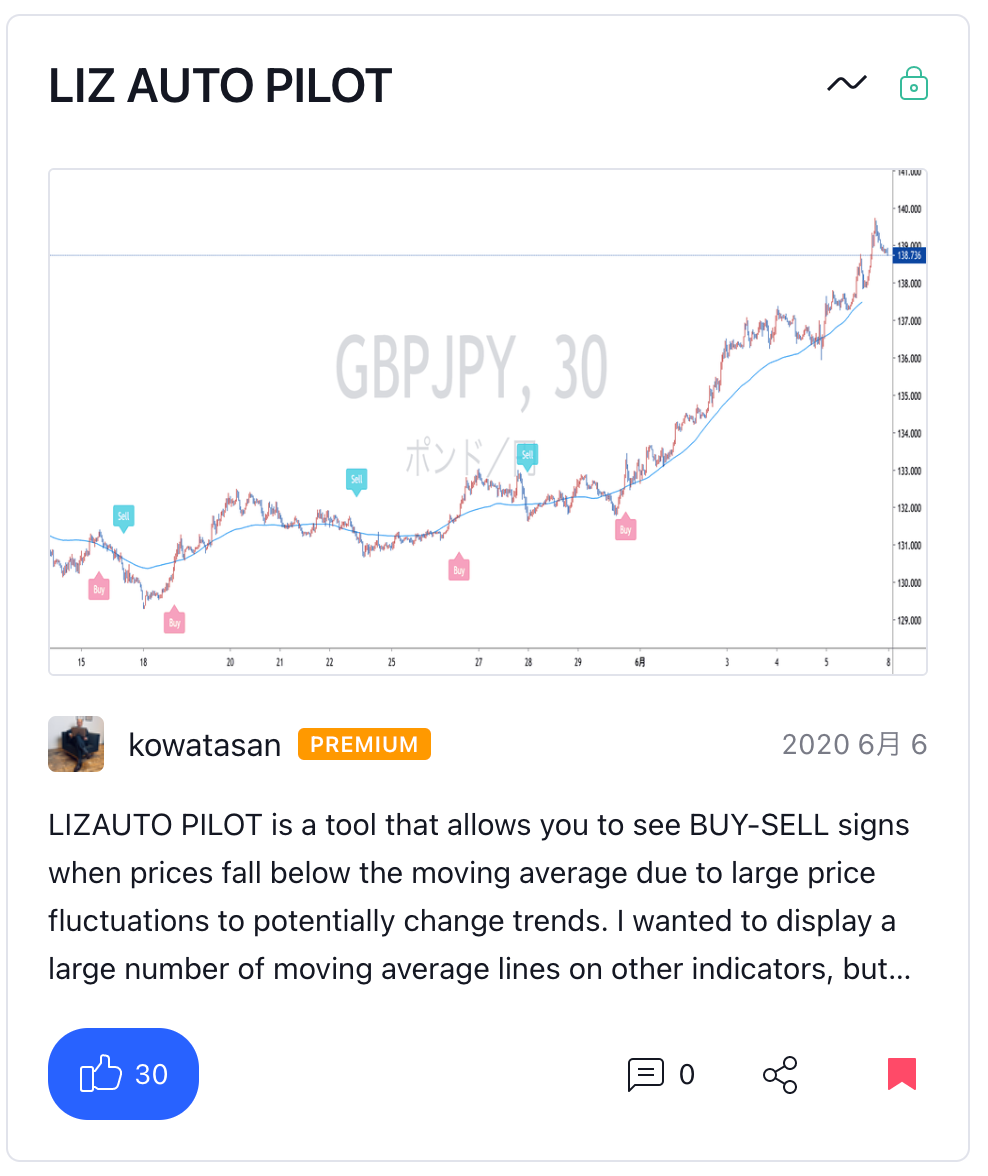Click the publication date 2020 6月 6
Image resolution: width=988 pixels, height=1176 pixels.
[x=854, y=745]
